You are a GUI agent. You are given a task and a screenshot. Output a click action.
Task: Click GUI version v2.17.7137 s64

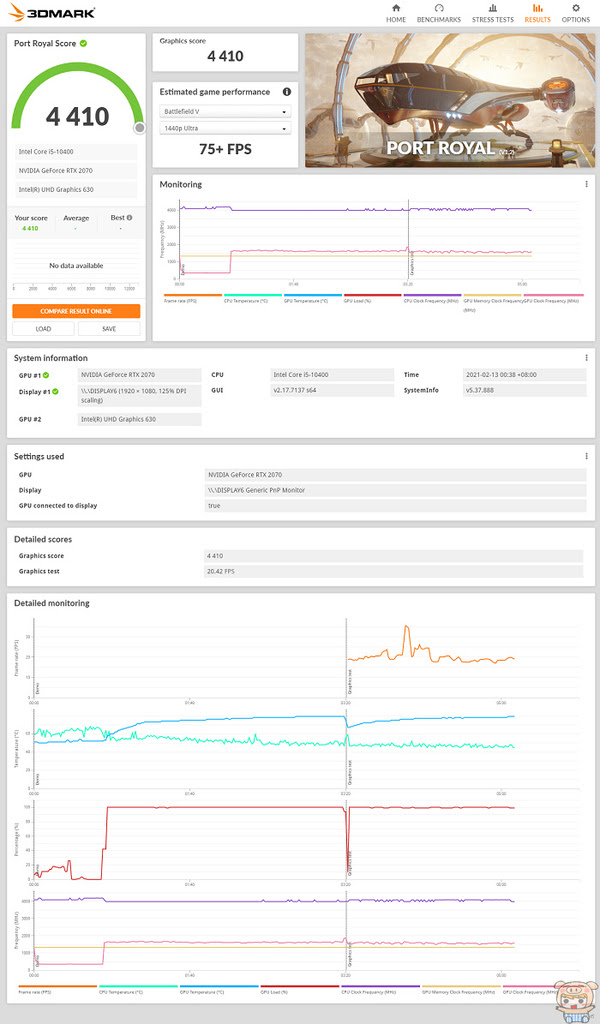point(332,391)
